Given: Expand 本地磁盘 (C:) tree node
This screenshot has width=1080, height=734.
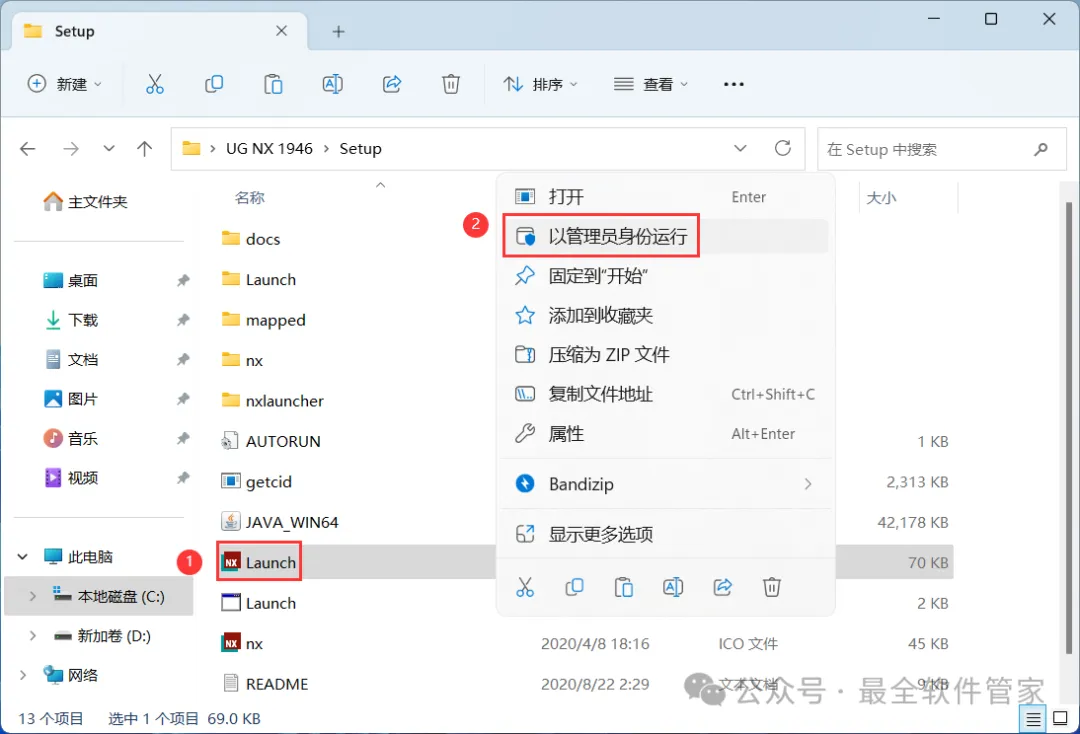Looking at the screenshot, I should tap(32, 596).
